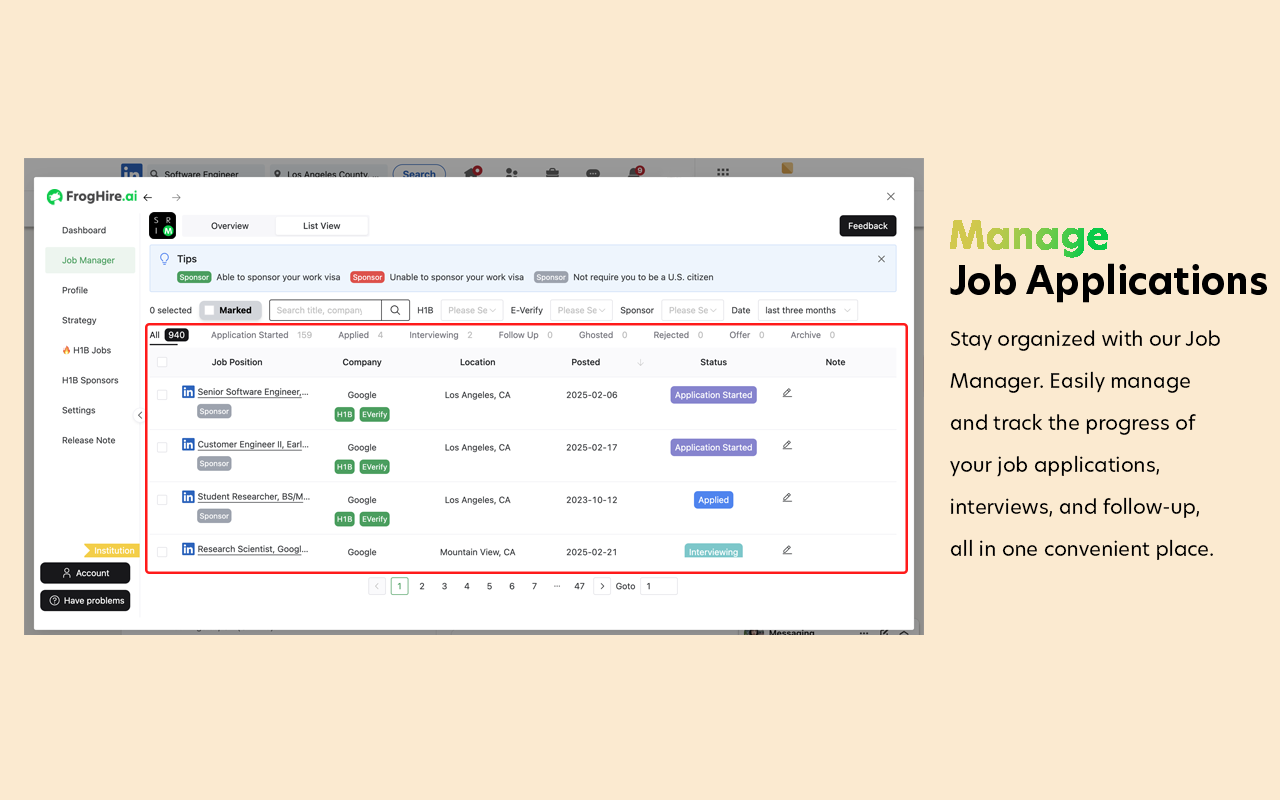Image resolution: width=1280 pixels, height=800 pixels.
Task: Click the Feedback button
Action: tap(867, 226)
